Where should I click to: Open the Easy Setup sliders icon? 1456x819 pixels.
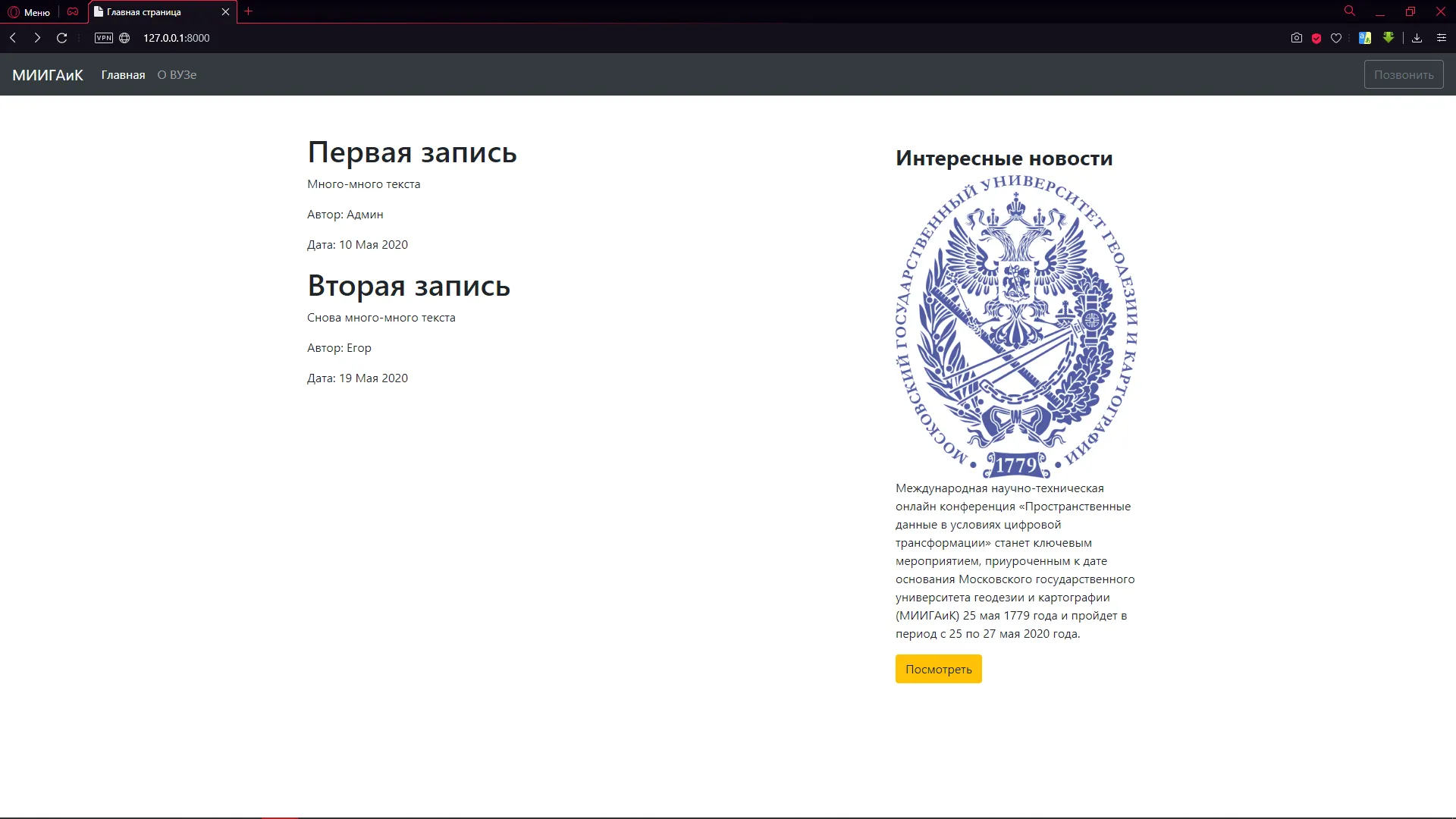(x=1442, y=38)
